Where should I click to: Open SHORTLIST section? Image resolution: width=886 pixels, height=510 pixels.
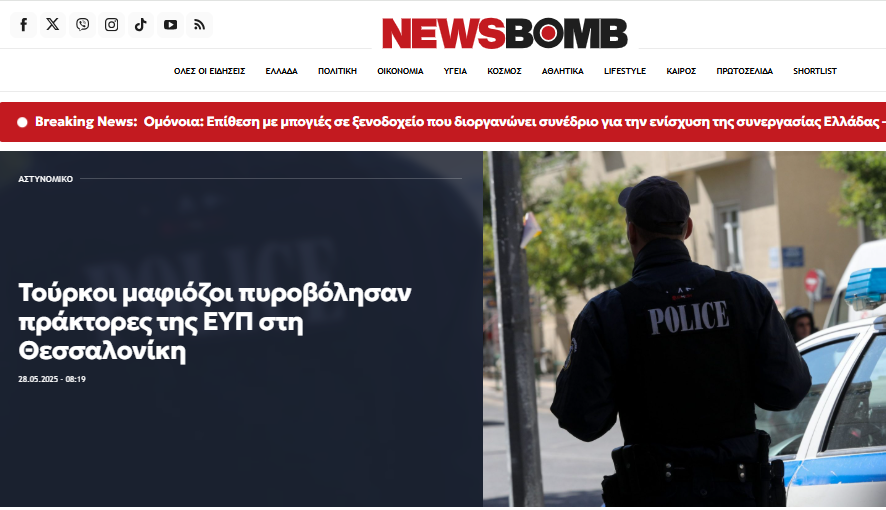[x=815, y=71]
